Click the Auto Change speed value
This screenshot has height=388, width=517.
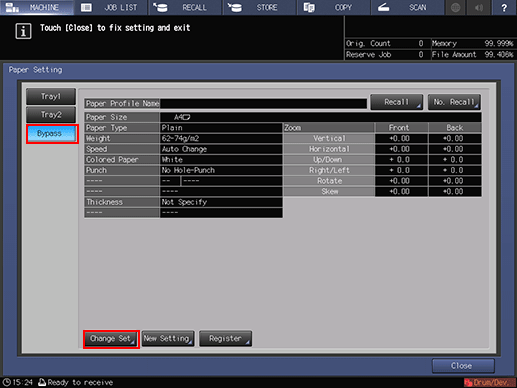click(x=221, y=149)
